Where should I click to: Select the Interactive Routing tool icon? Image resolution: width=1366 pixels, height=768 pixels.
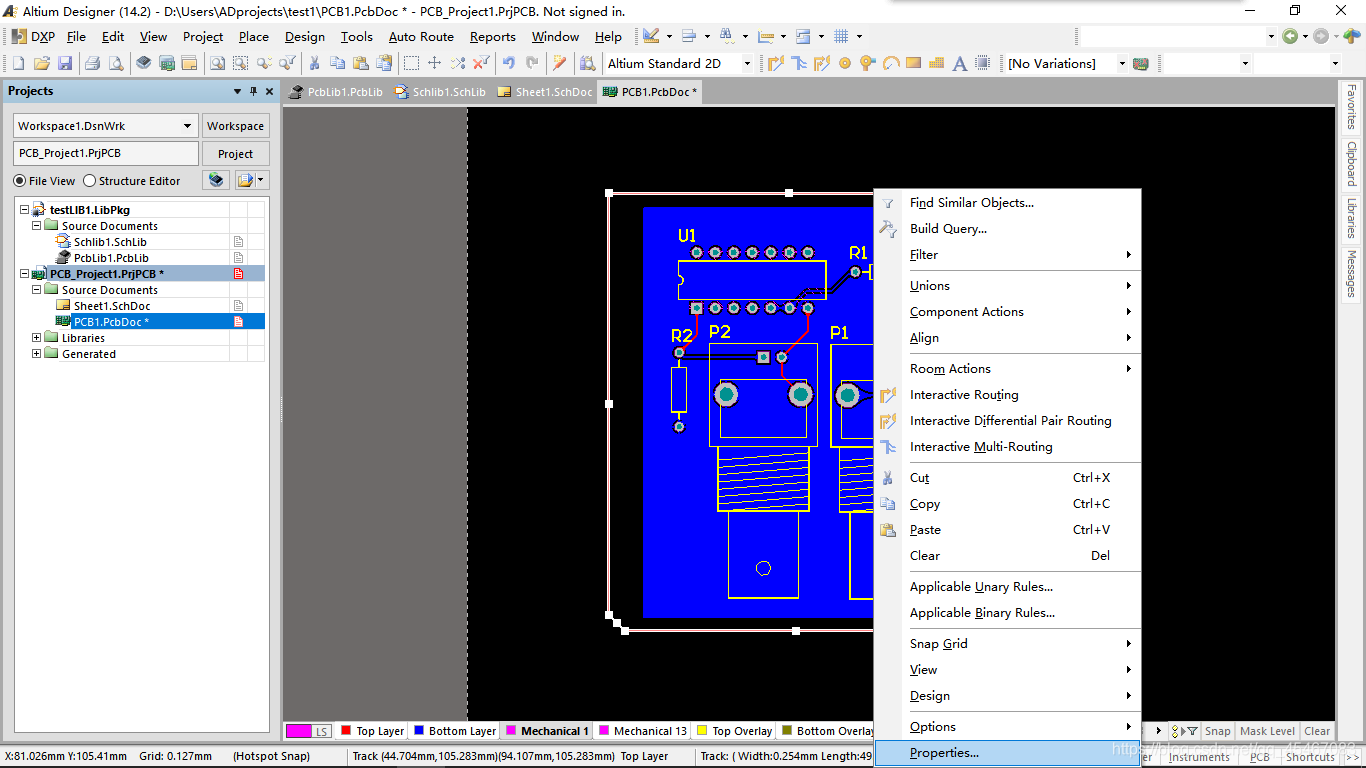pyautogui.click(x=776, y=63)
